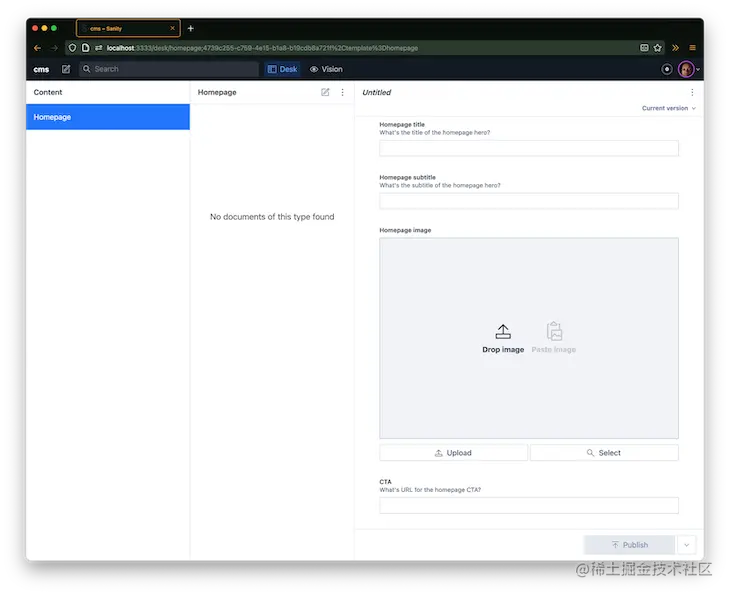Open the presence status circle icon
Screen dimensions: 730x595
(667, 69)
